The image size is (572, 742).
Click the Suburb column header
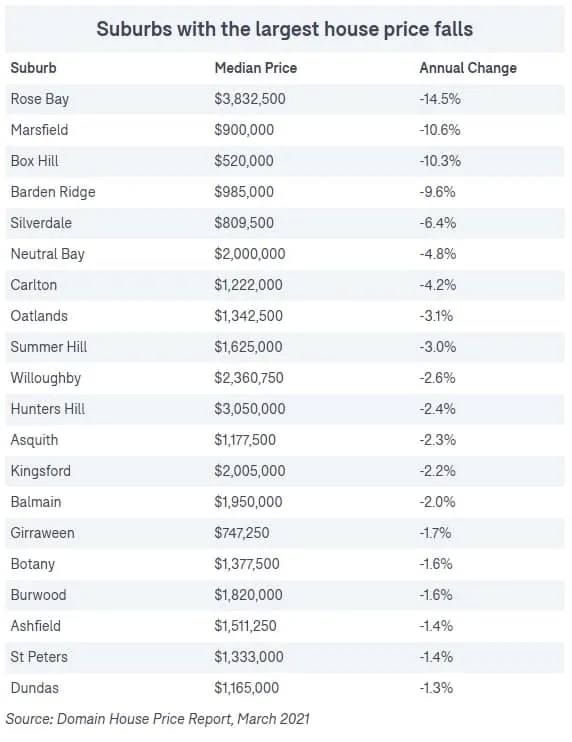pos(33,68)
